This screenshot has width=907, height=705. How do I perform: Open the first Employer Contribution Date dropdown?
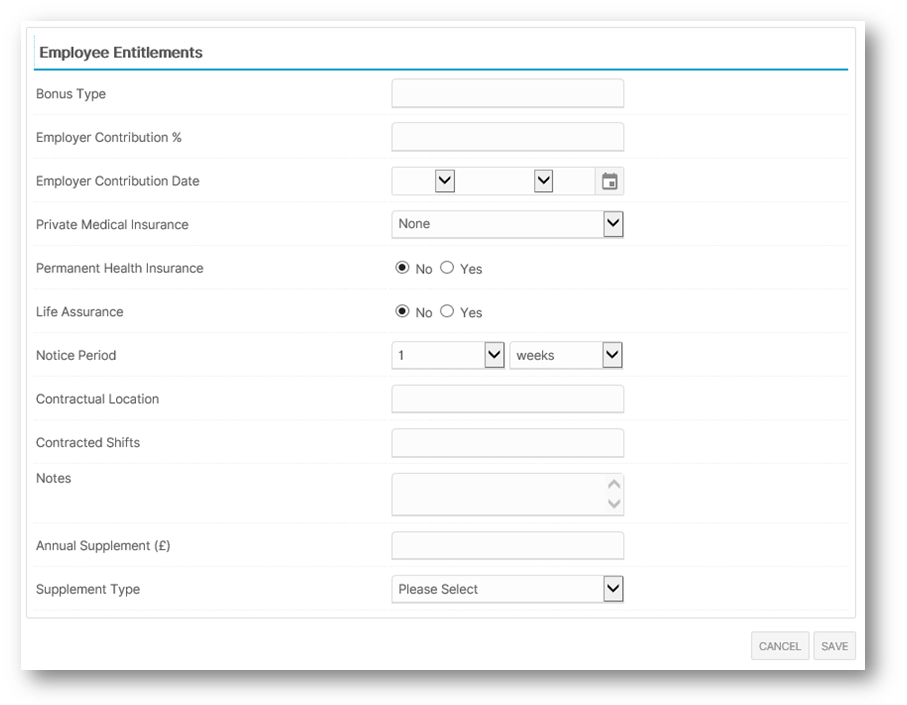tap(423, 181)
